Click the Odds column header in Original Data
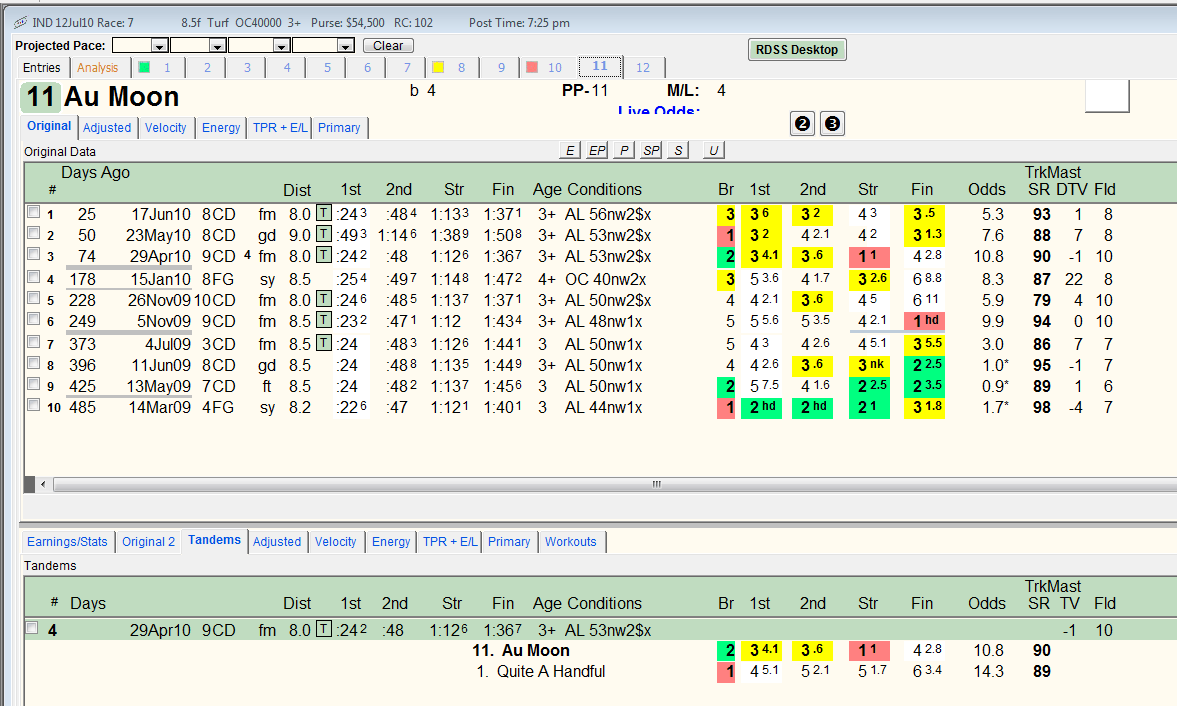 point(986,189)
